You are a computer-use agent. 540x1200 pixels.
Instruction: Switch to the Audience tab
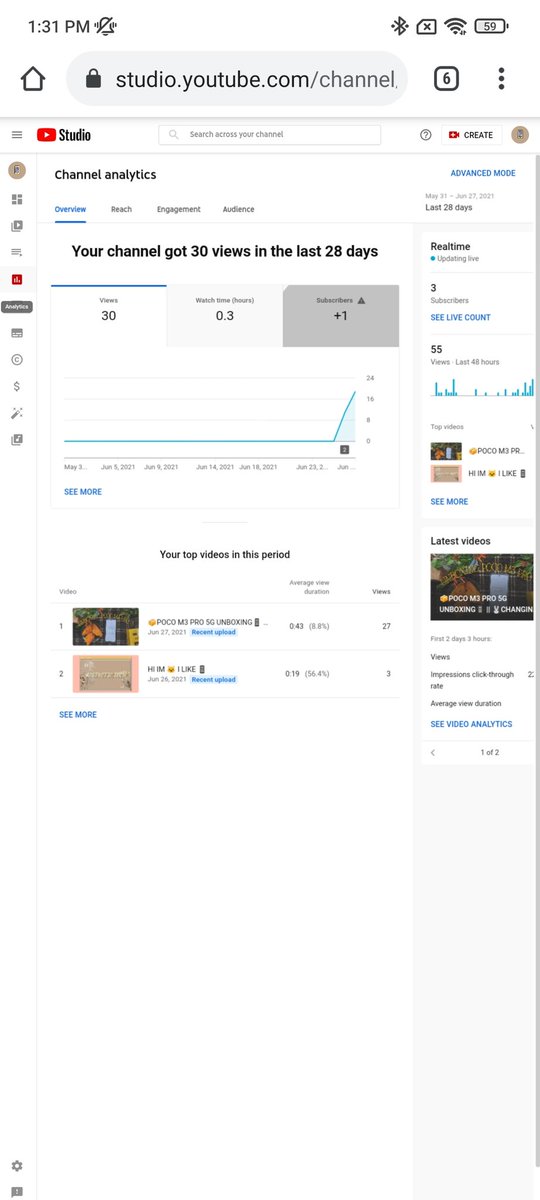point(238,209)
